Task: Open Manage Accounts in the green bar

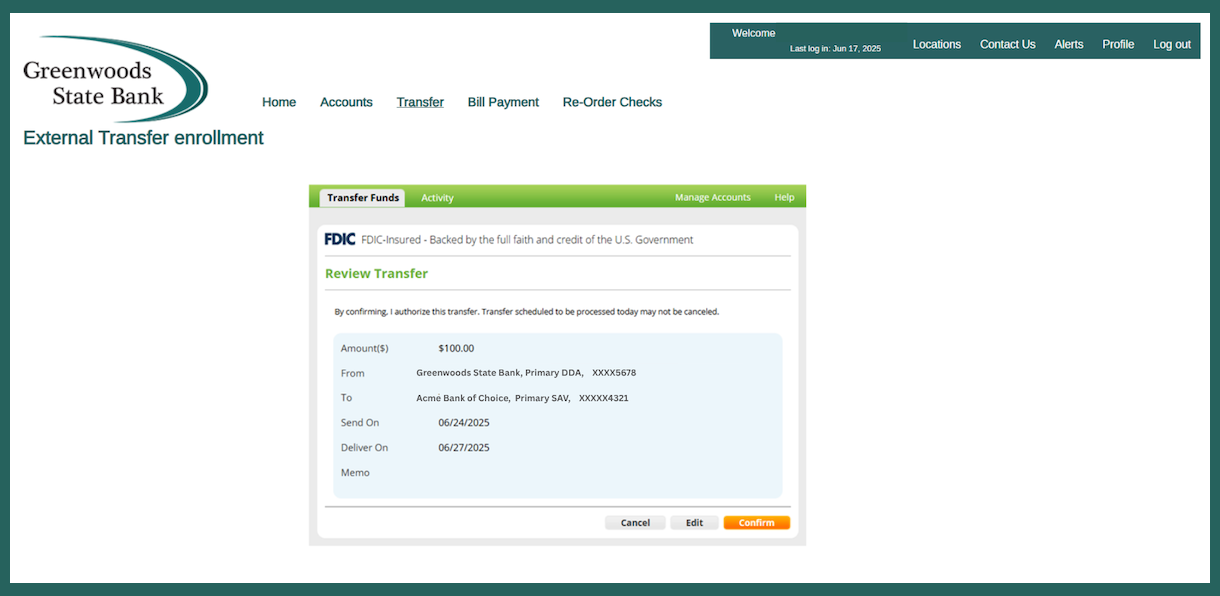Action: 712,198
